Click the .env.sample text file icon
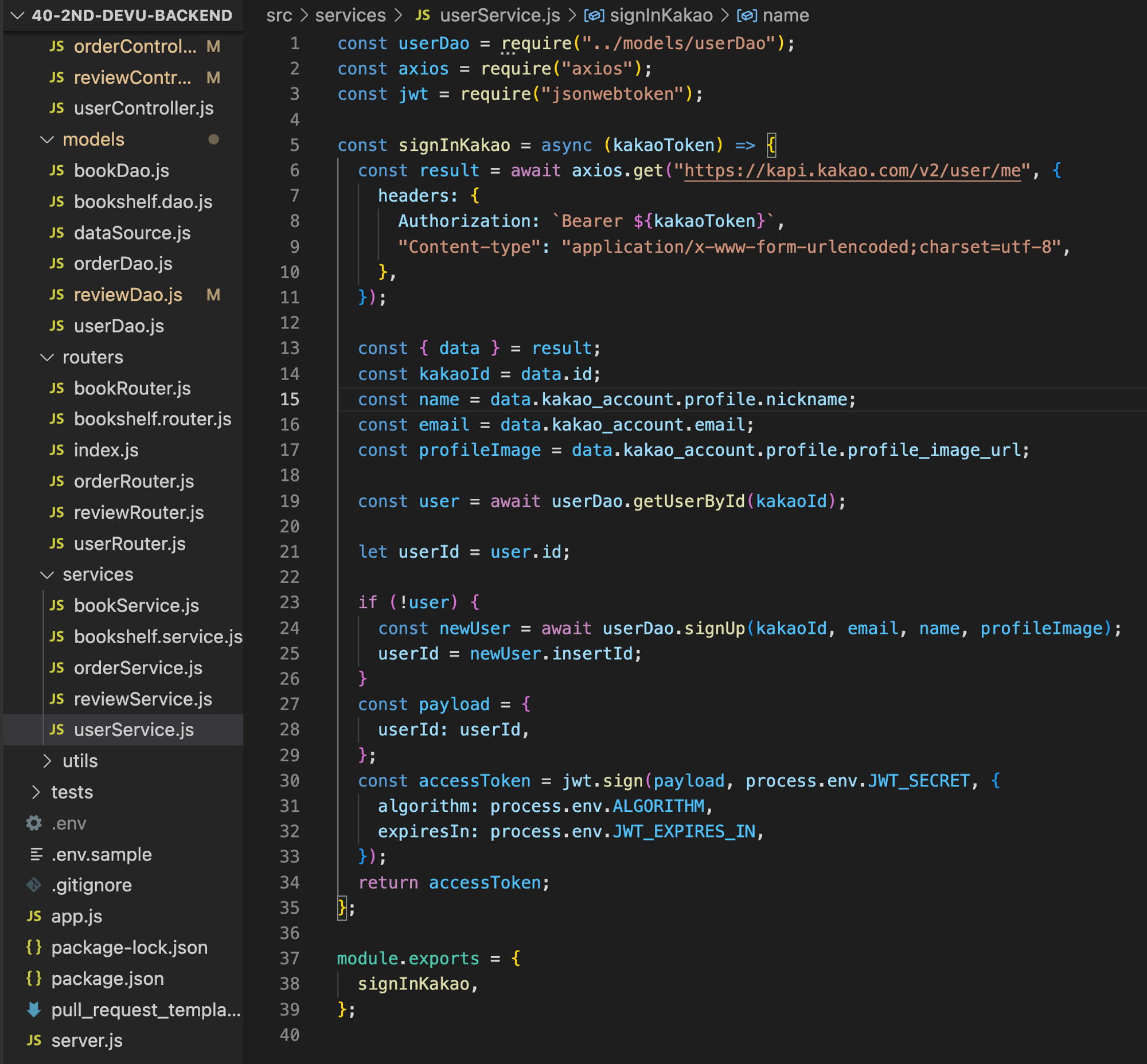The width and height of the screenshot is (1147, 1064). tap(36, 854)
